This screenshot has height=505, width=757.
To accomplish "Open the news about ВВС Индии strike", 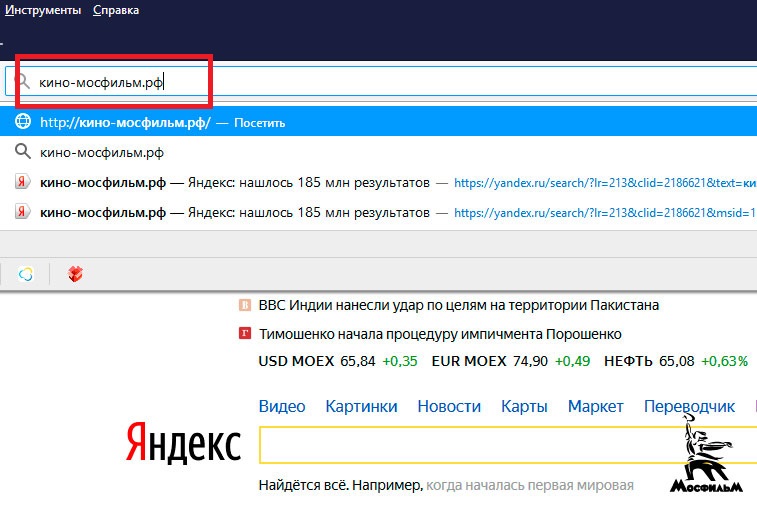I will [x=459, y=305].
